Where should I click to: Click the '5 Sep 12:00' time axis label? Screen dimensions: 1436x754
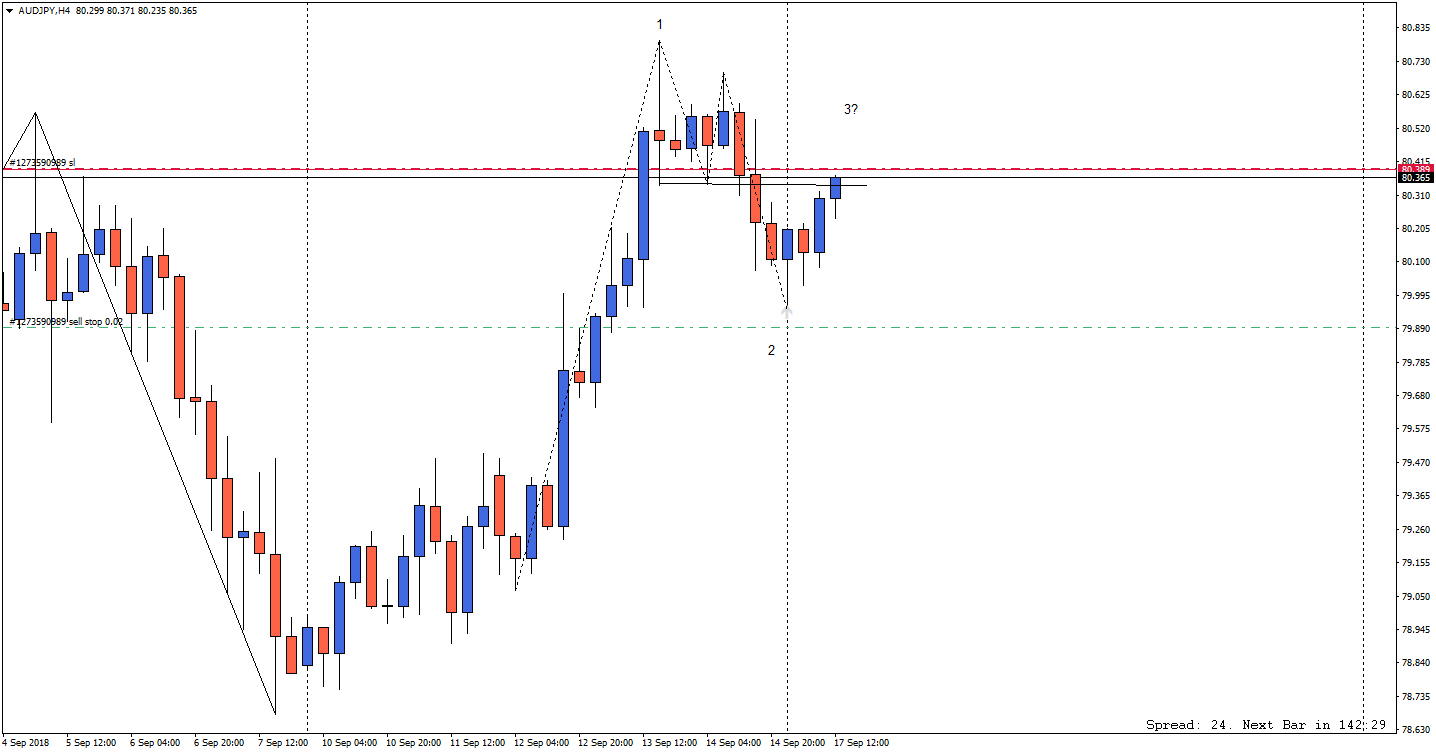pyautogui.click(x=91, y=743)
